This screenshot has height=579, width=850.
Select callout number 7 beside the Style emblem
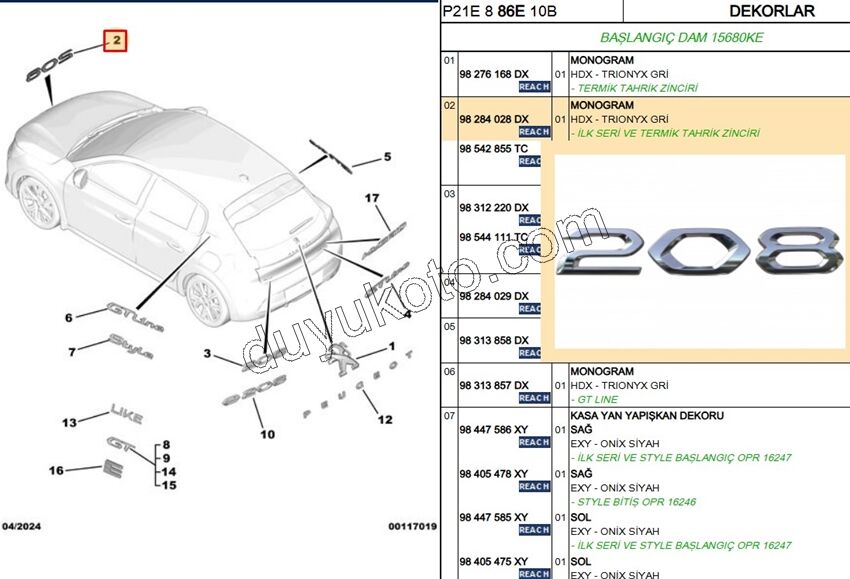pos(72,352)
